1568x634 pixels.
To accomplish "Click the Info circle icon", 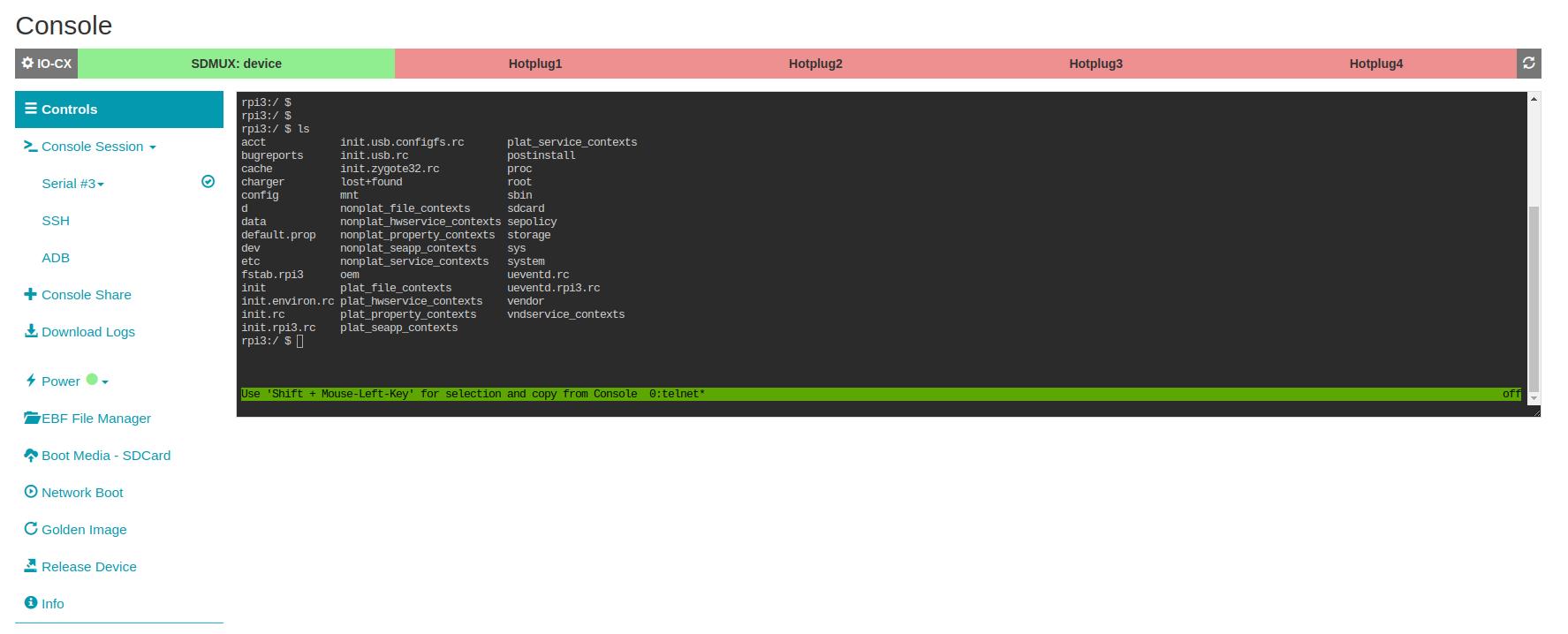I will (31, 602).
